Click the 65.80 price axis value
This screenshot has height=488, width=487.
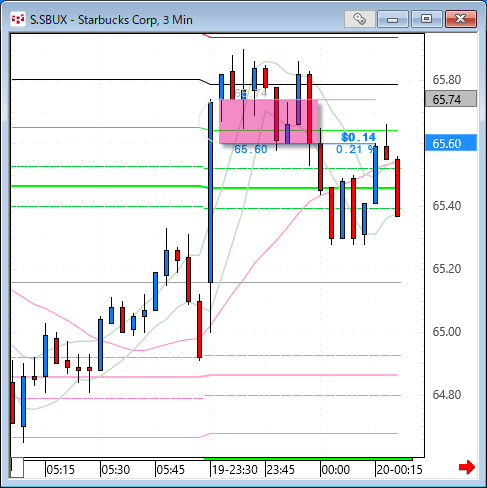(x=447, y=80)
